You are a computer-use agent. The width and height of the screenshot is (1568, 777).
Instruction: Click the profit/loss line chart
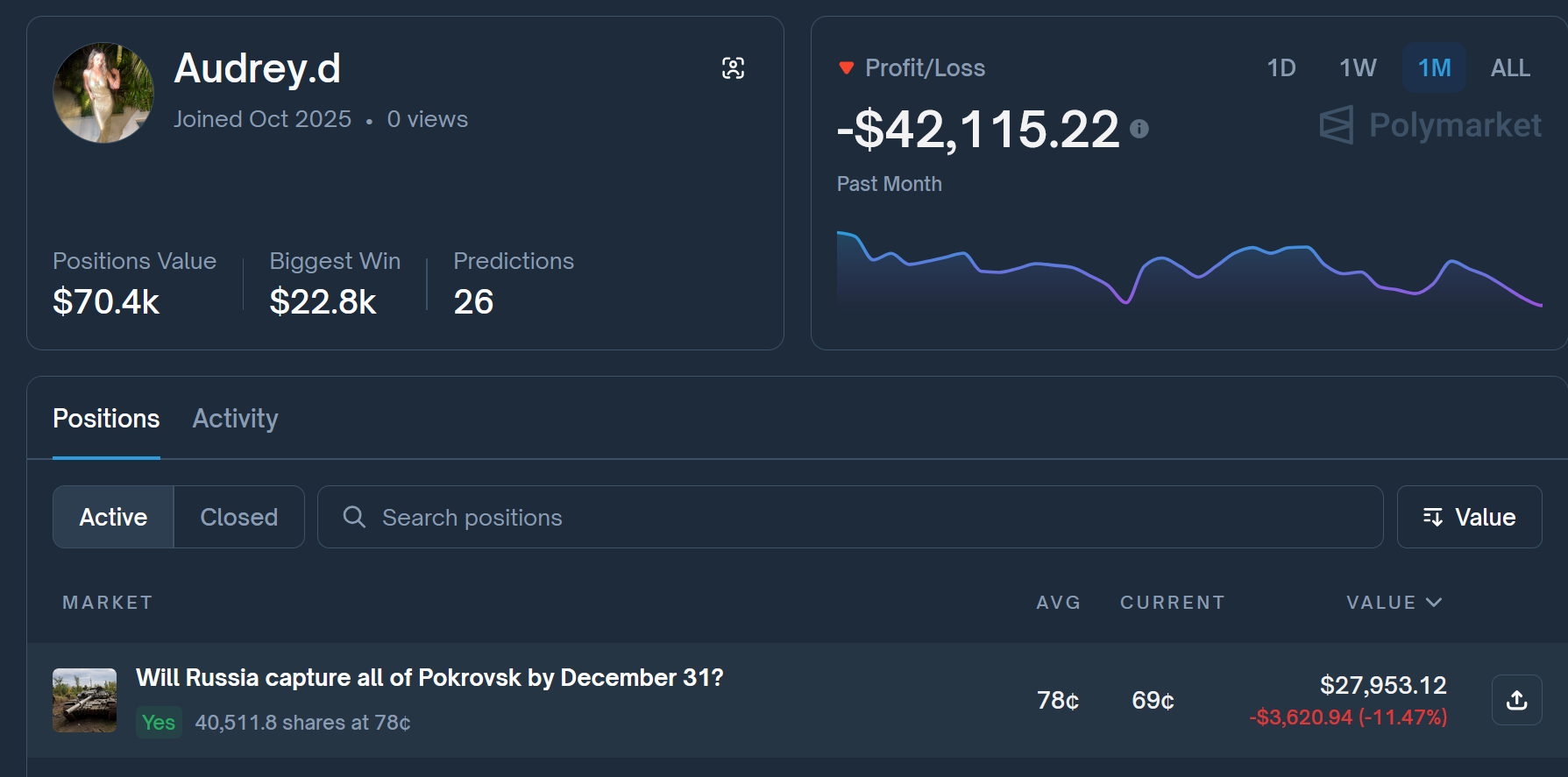[1189, 269]
